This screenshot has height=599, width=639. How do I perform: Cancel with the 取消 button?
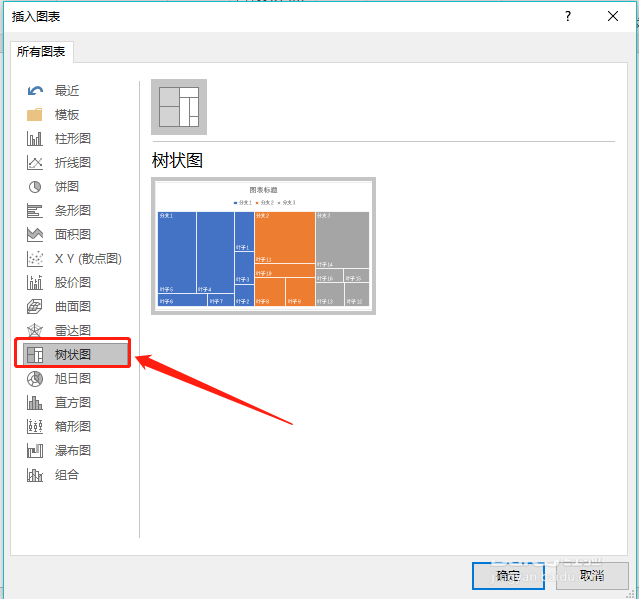592,575
